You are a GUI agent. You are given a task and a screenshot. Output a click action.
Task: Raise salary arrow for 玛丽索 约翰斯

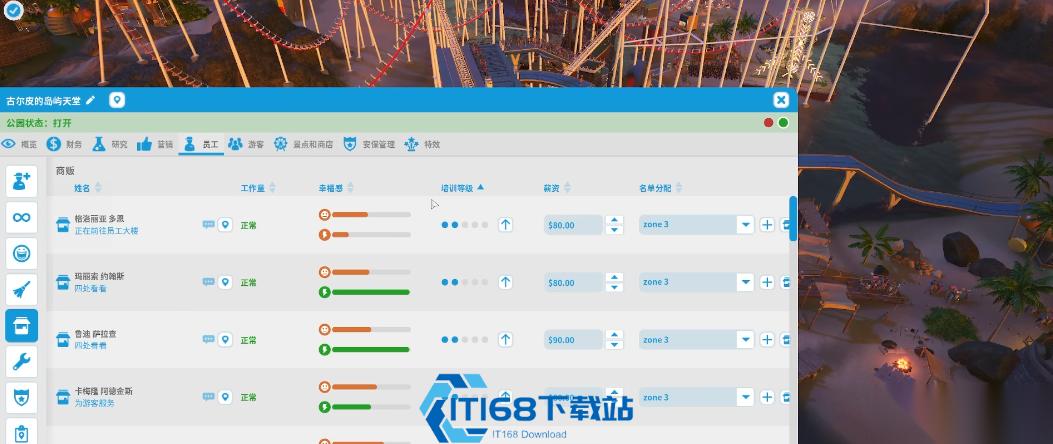point(614,278)
